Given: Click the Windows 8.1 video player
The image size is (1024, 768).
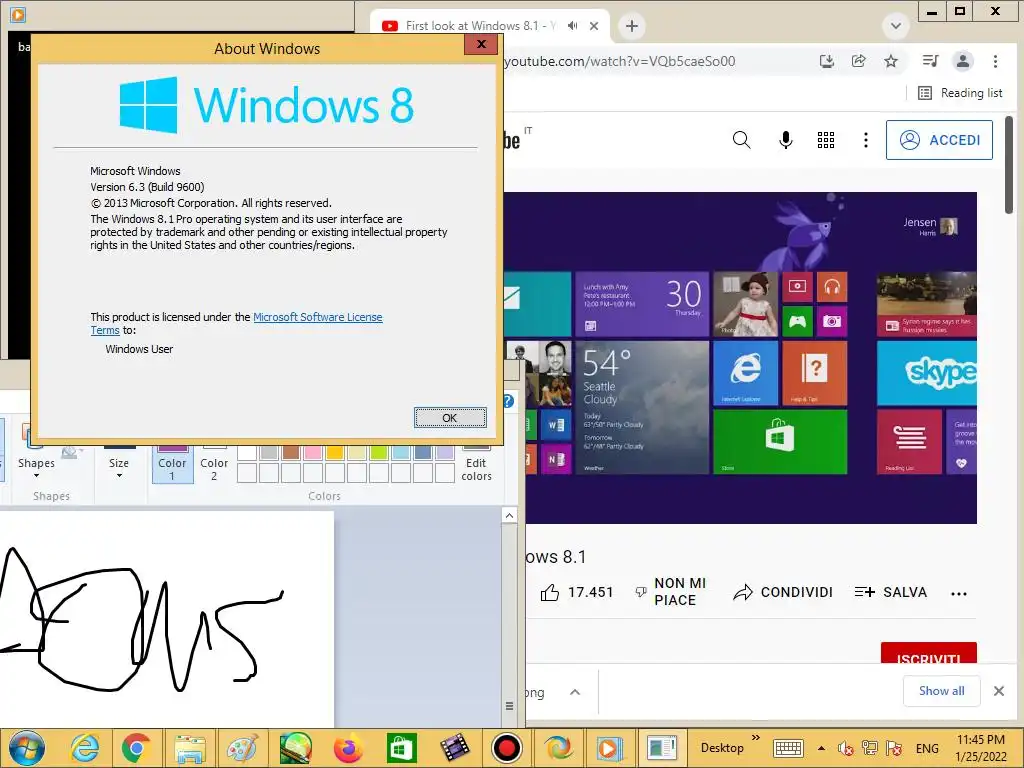Looking at the screenshot, I should click(741, 357).
